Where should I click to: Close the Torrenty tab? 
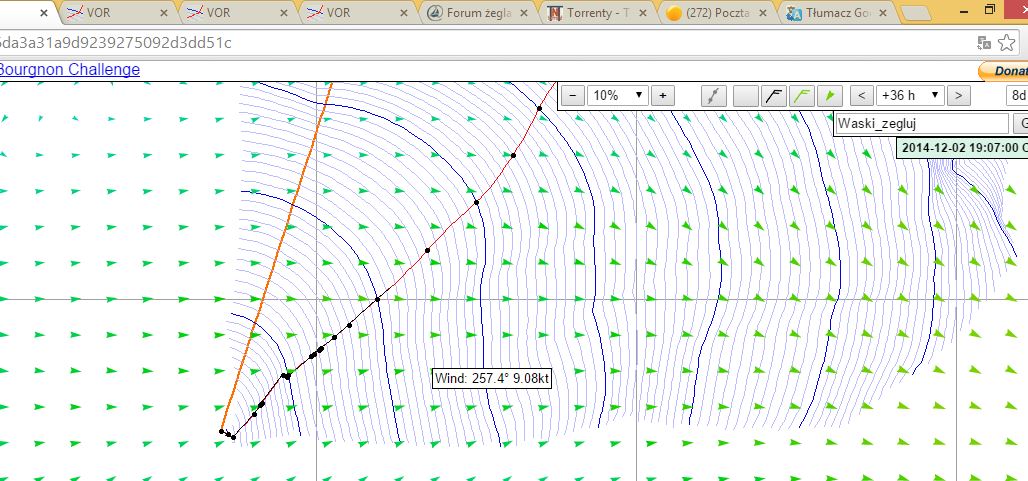(643, 12)
